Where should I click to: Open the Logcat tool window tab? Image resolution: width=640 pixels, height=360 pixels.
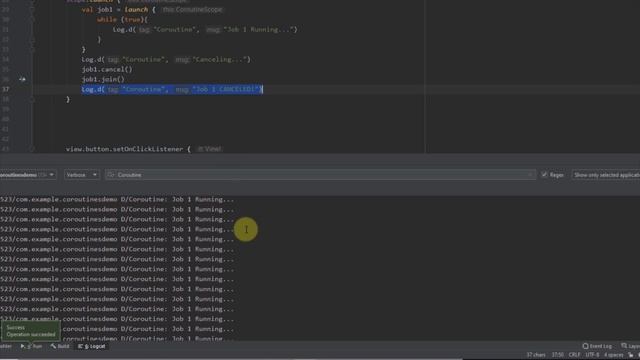click(92, 346)
